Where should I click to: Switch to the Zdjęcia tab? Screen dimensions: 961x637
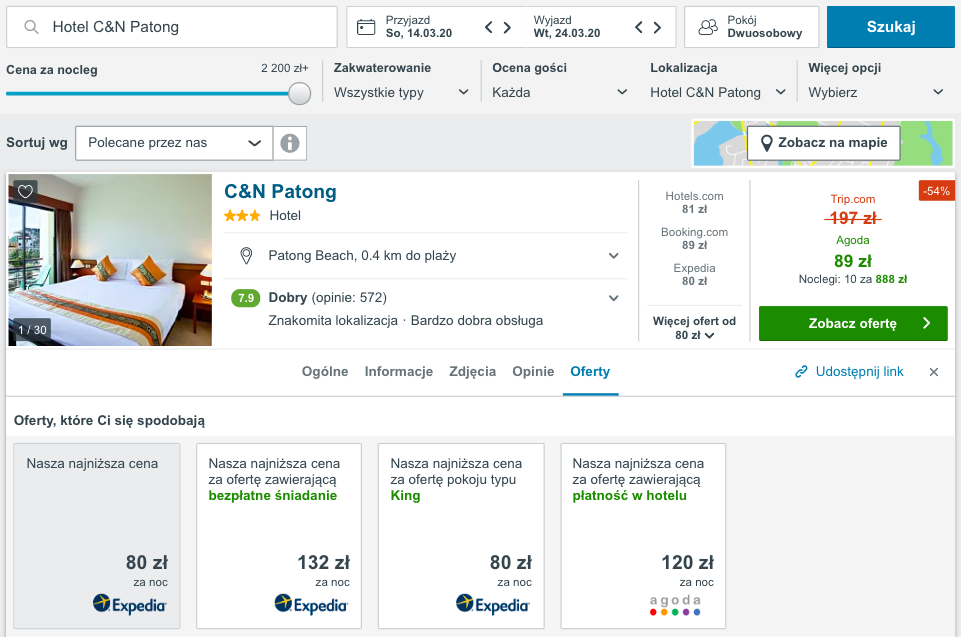pyautogui.click(x=473, y=372)
